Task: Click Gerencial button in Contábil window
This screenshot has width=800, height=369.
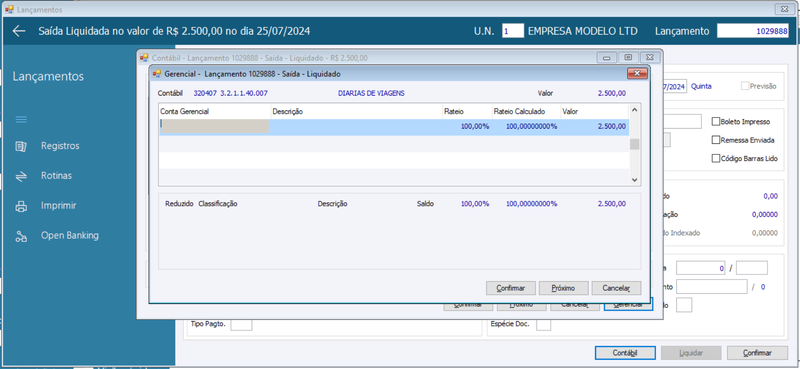Action: [628, 305]
